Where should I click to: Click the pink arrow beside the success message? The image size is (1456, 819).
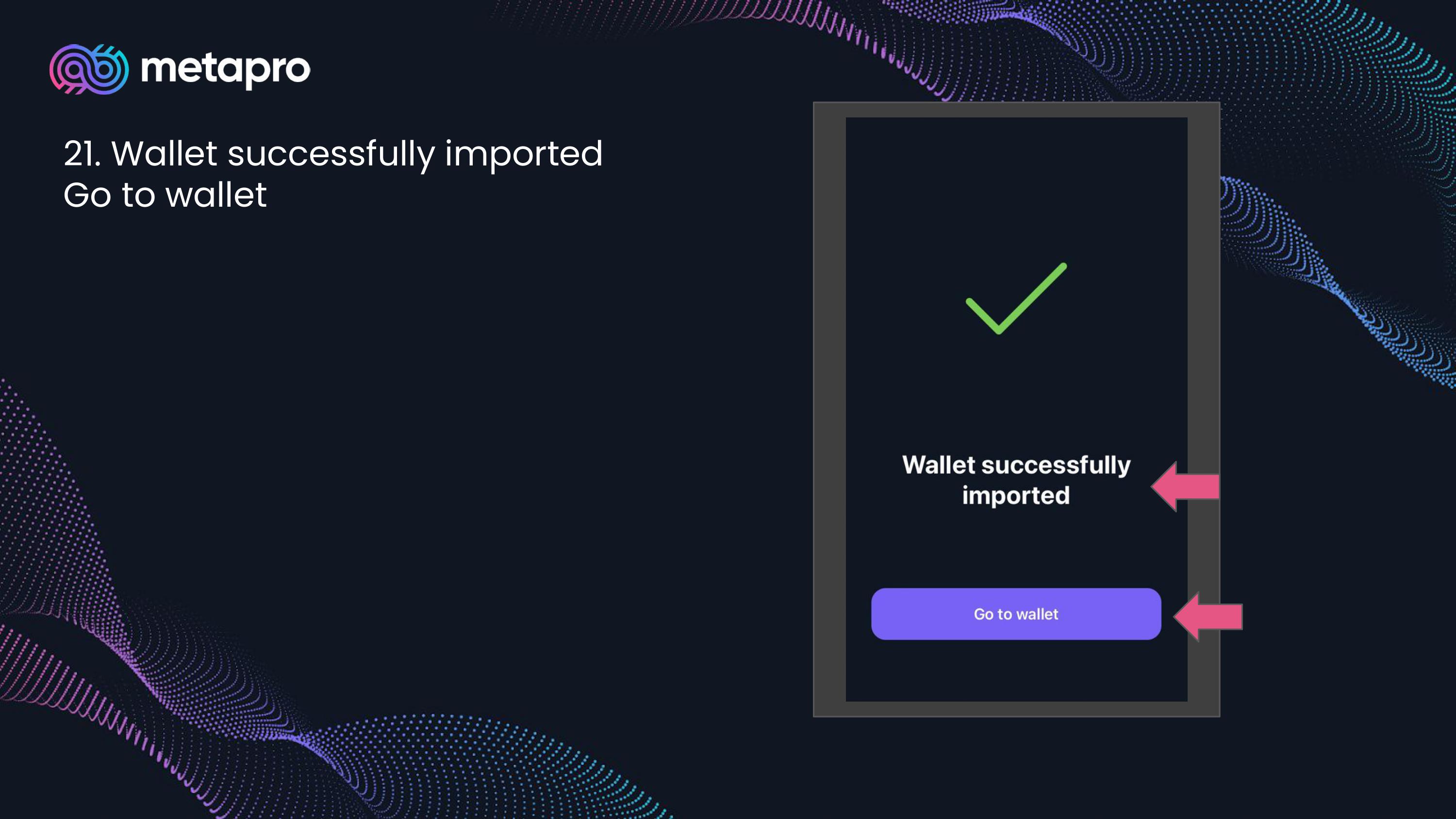point(1185,487)
